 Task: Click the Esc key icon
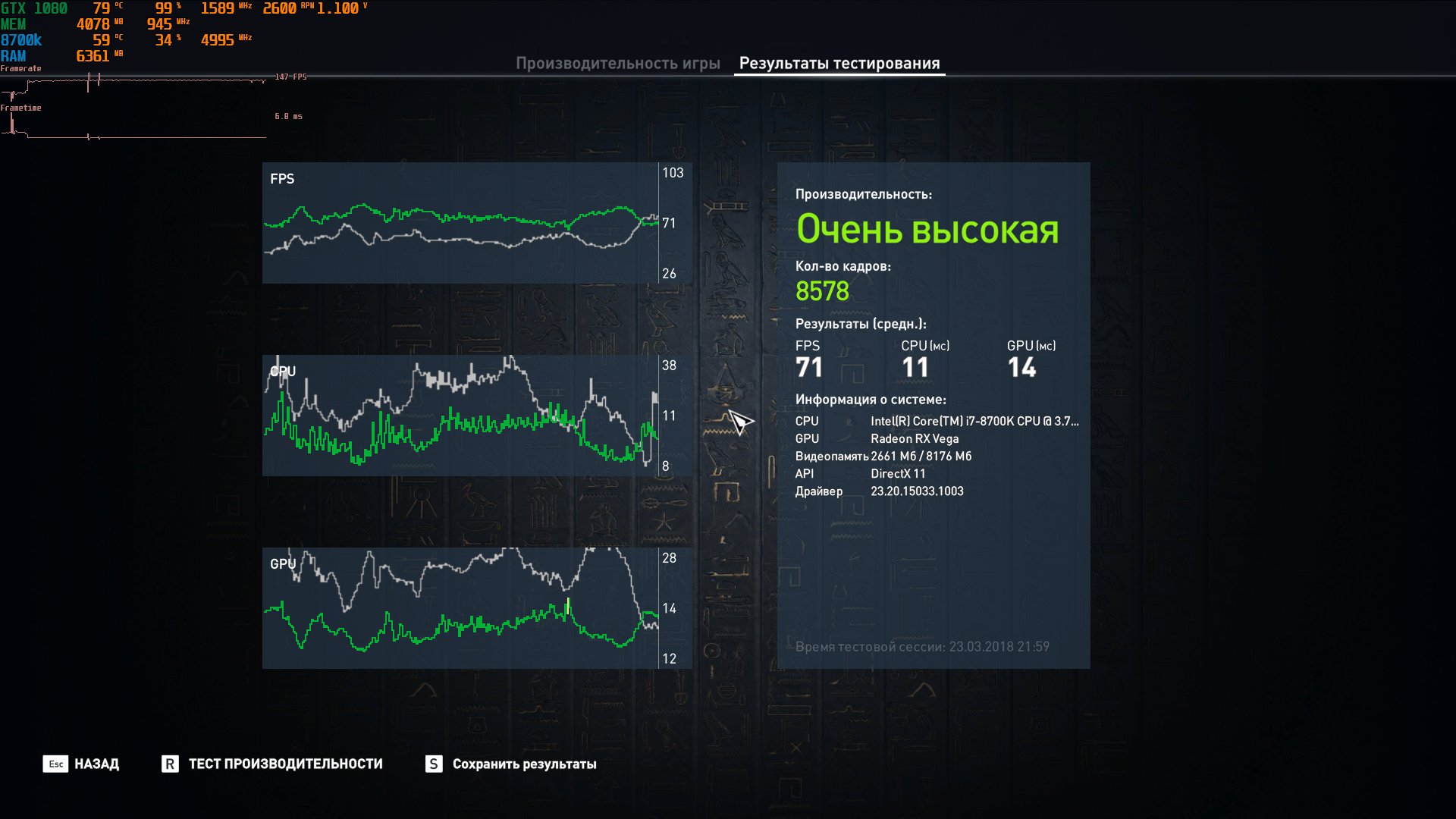coord(55,764)
